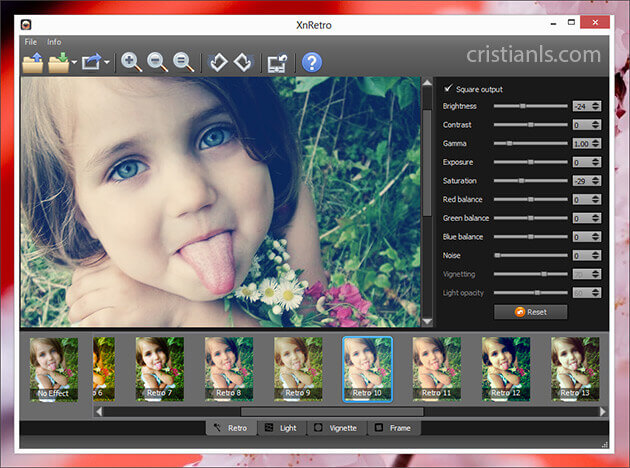Zoom out with the minus magnifier
The image size is (630, 468).
coord(157,62)
